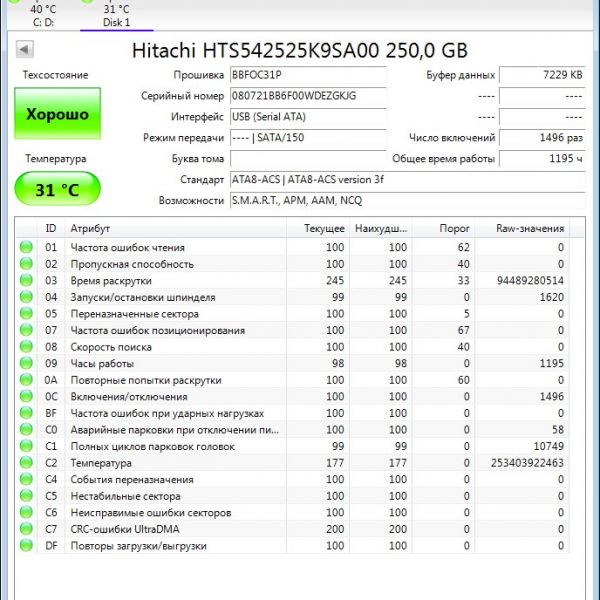Click status icon of attribute 0A
This screenshot has height=600, width=600.
coord(26,380)
